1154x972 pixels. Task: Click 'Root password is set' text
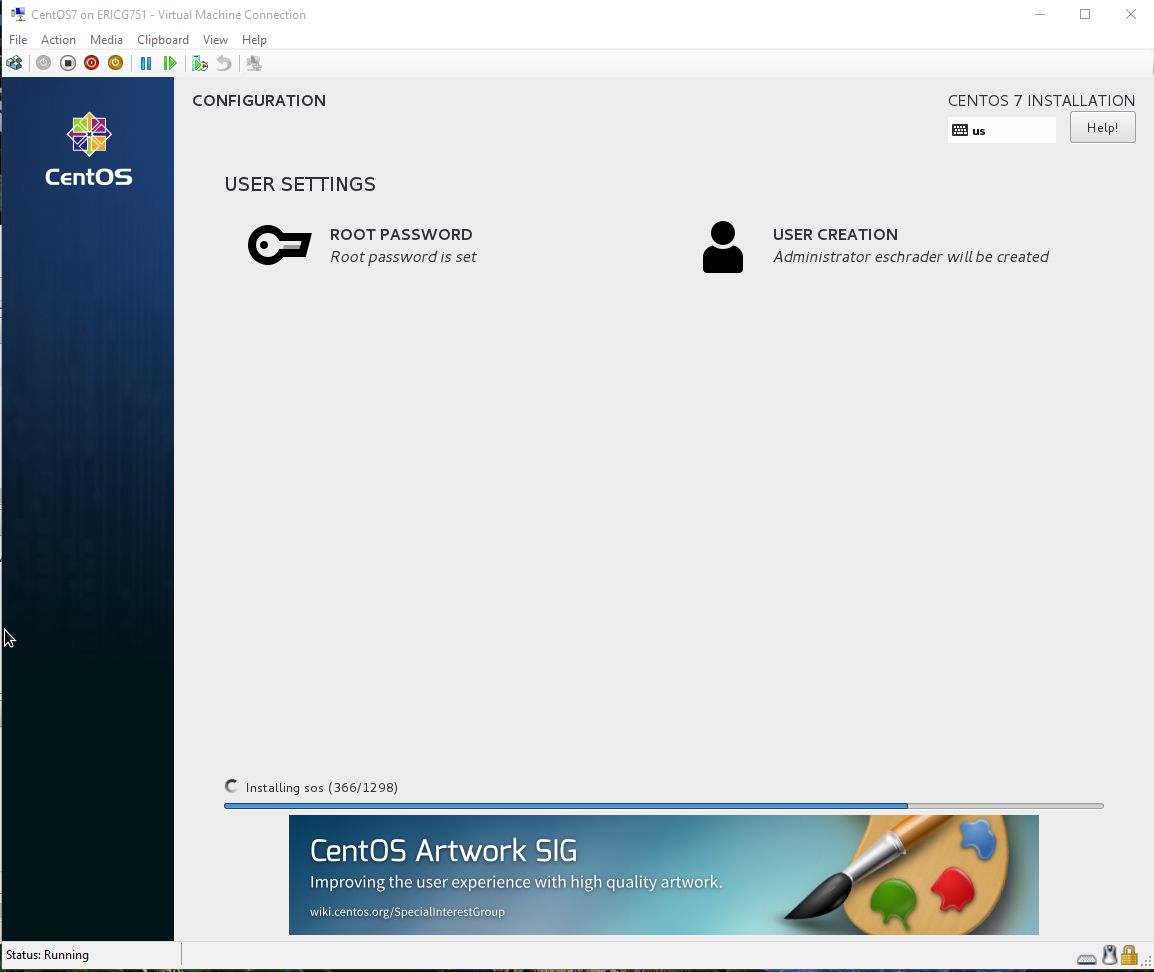pyautogui.click(x=403, y=257)
